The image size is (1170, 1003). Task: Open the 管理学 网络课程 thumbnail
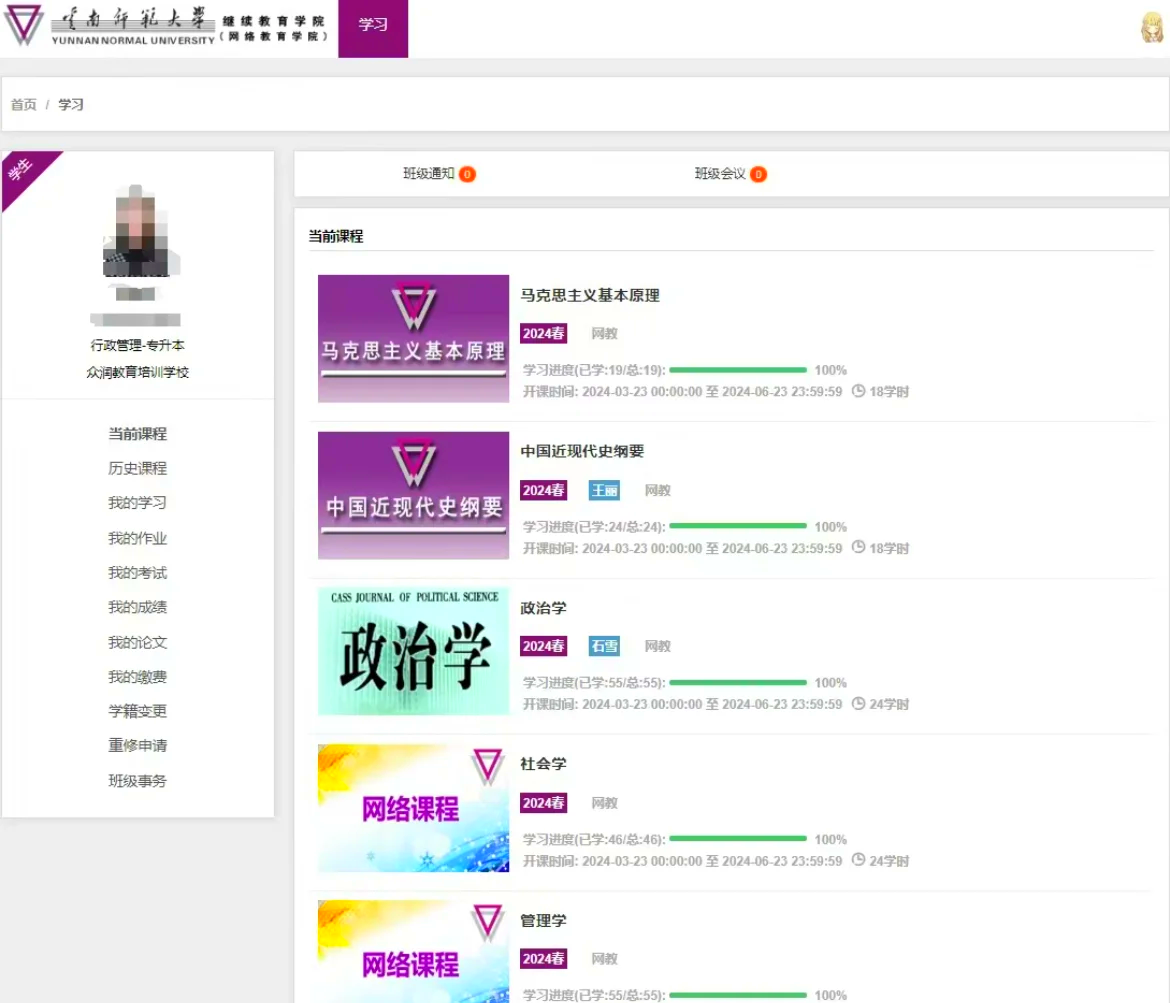pyautogui.click(x=413, y=952)
